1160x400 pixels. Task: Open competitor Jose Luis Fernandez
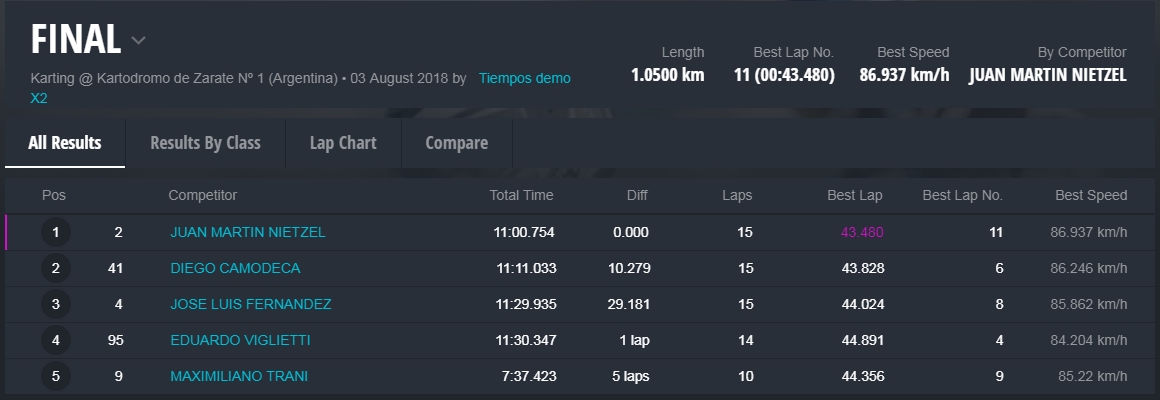click(x=251, y=304)
